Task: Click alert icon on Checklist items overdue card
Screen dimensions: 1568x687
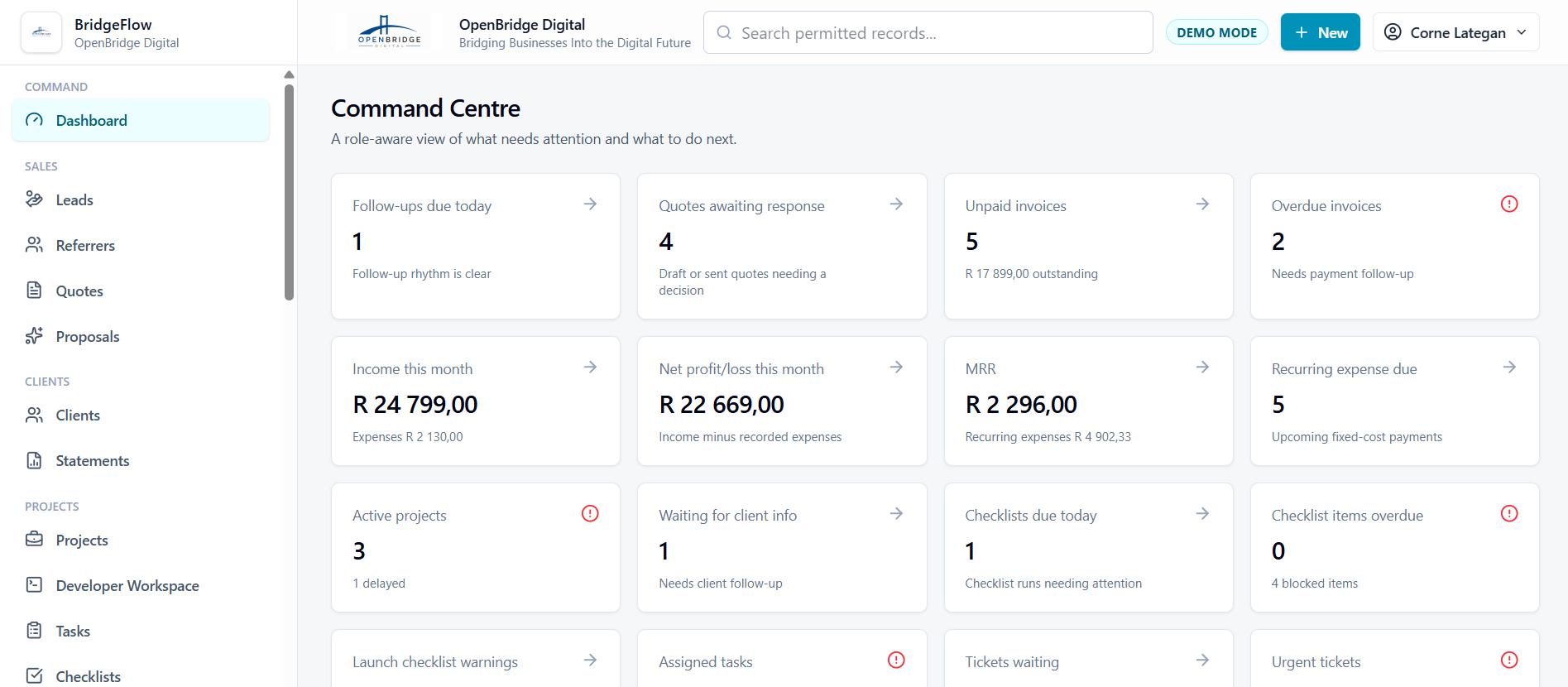Action: [x=1509, y=513]
